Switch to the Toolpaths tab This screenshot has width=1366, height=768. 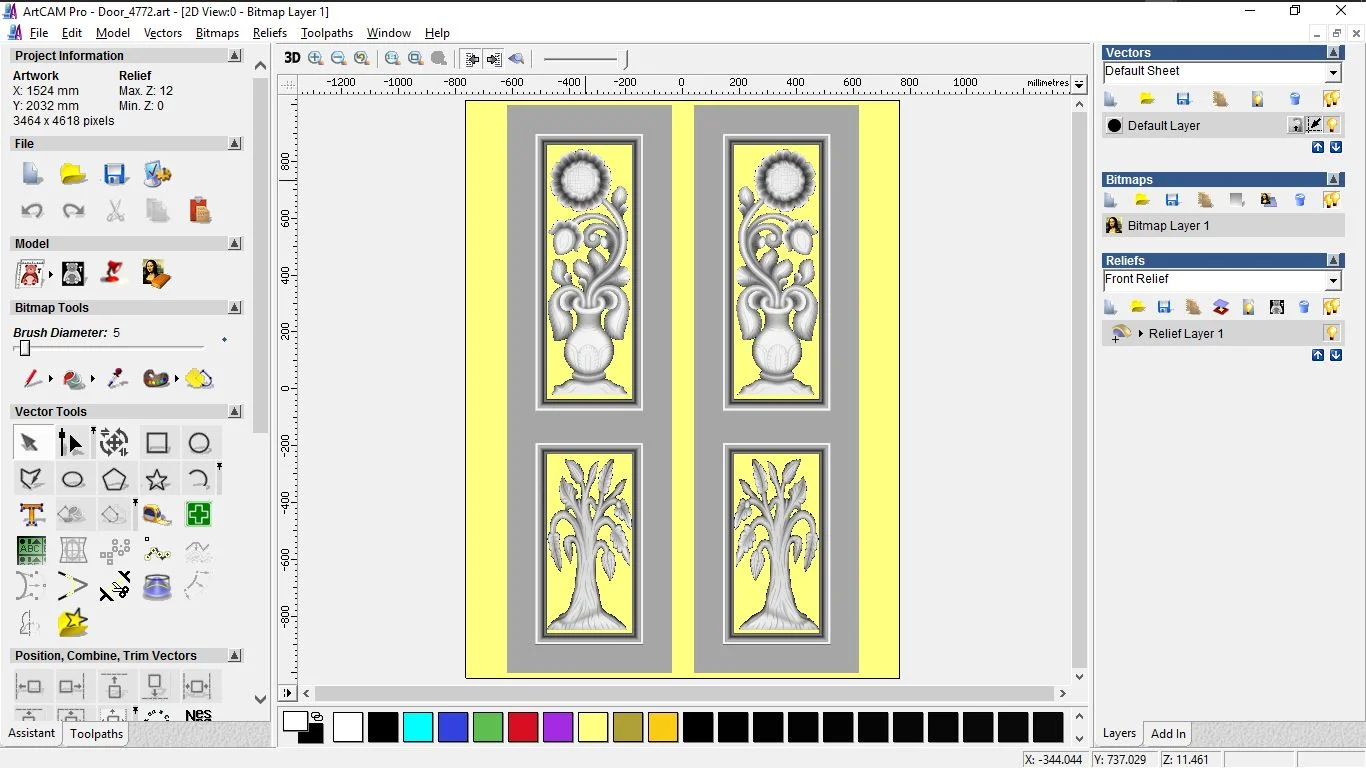pyautogui.click(x=96, y=734)
